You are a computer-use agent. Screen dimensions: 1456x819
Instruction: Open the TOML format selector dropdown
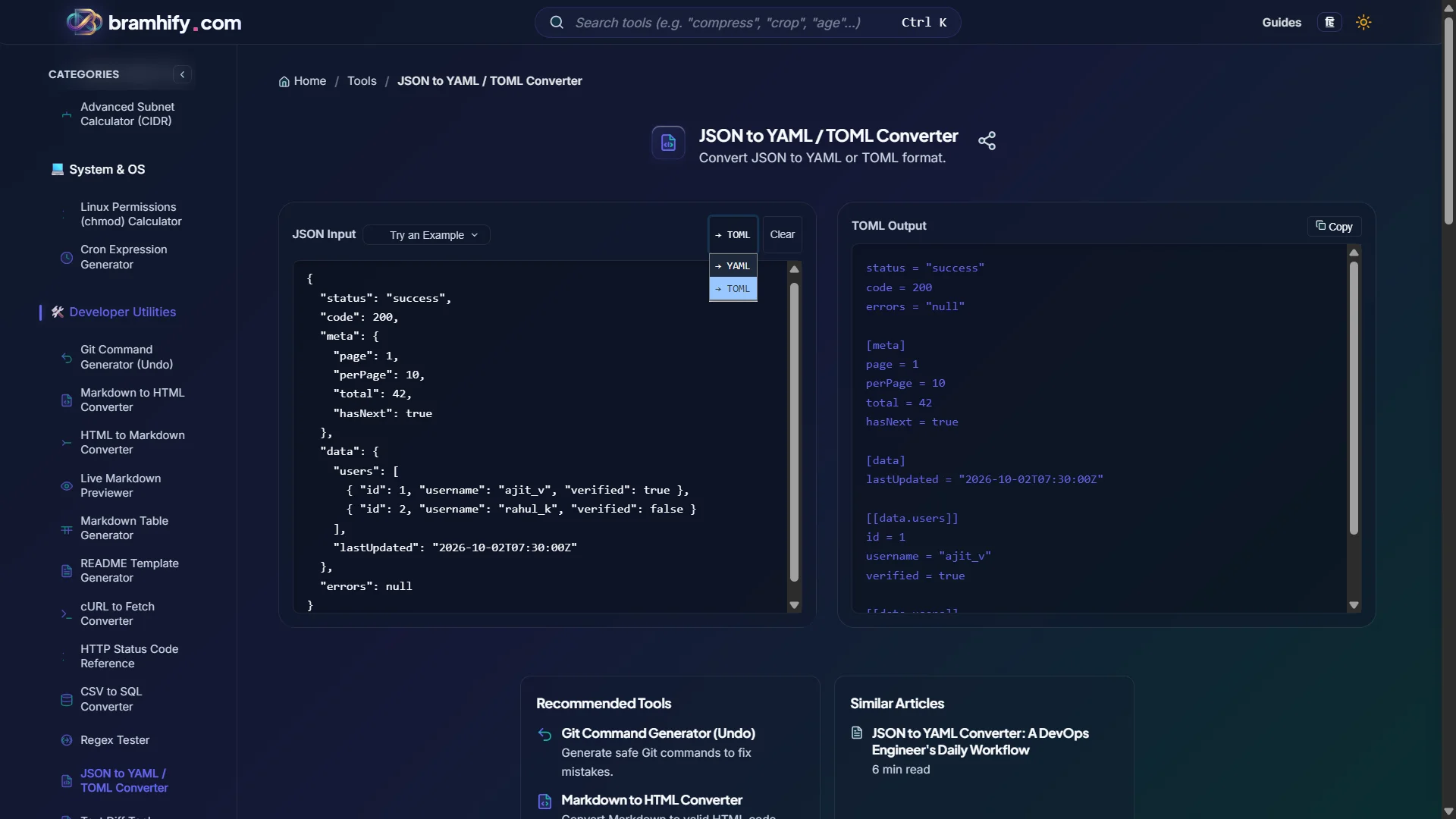[x=733, y=235]
